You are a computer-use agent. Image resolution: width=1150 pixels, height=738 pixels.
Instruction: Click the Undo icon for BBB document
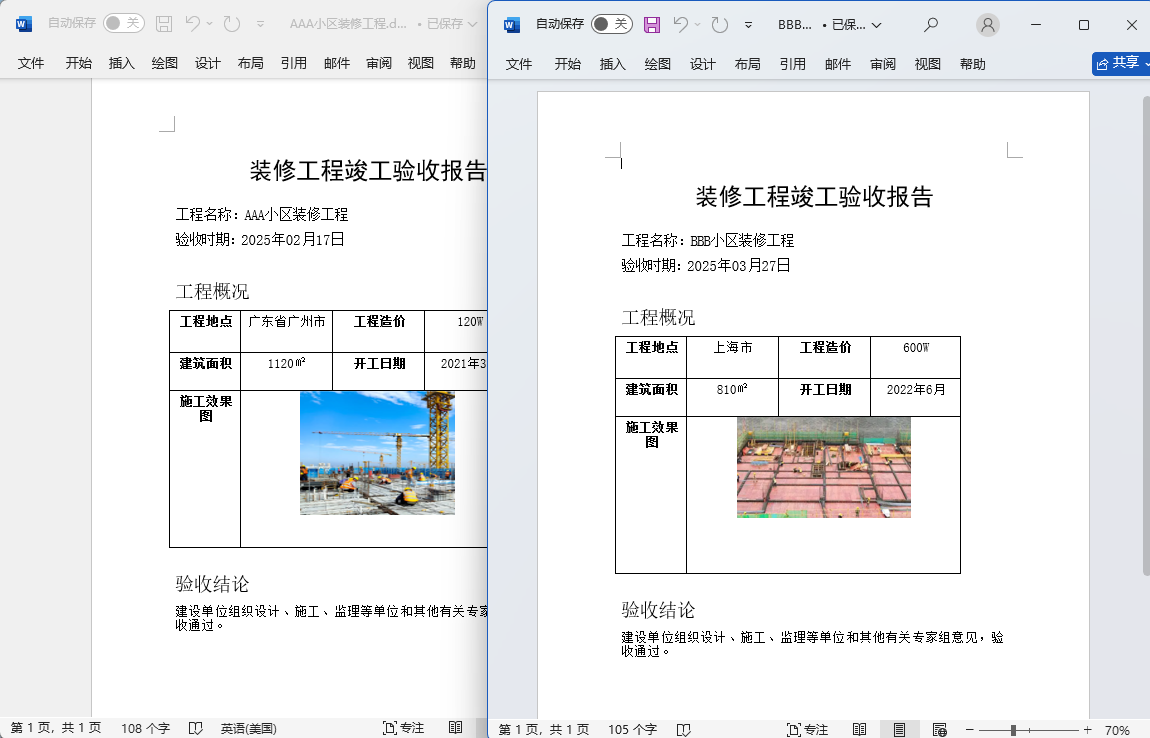680,22
